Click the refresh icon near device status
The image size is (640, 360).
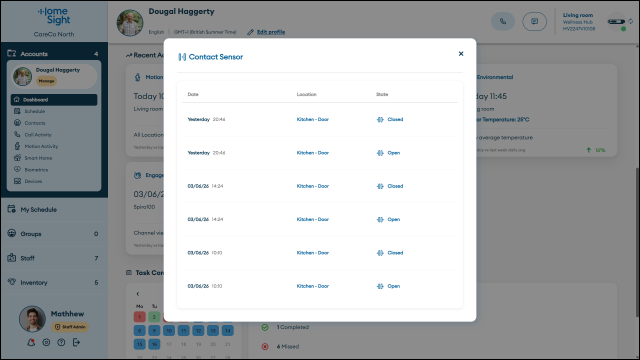point(631,21)
